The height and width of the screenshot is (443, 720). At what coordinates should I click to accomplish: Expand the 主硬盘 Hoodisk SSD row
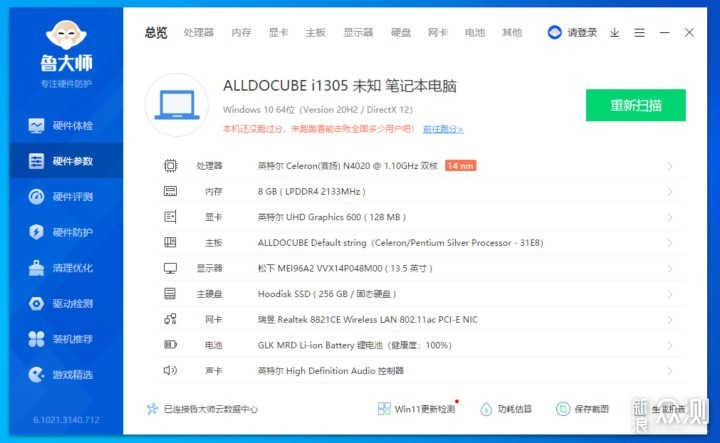(x=670, y=294)
